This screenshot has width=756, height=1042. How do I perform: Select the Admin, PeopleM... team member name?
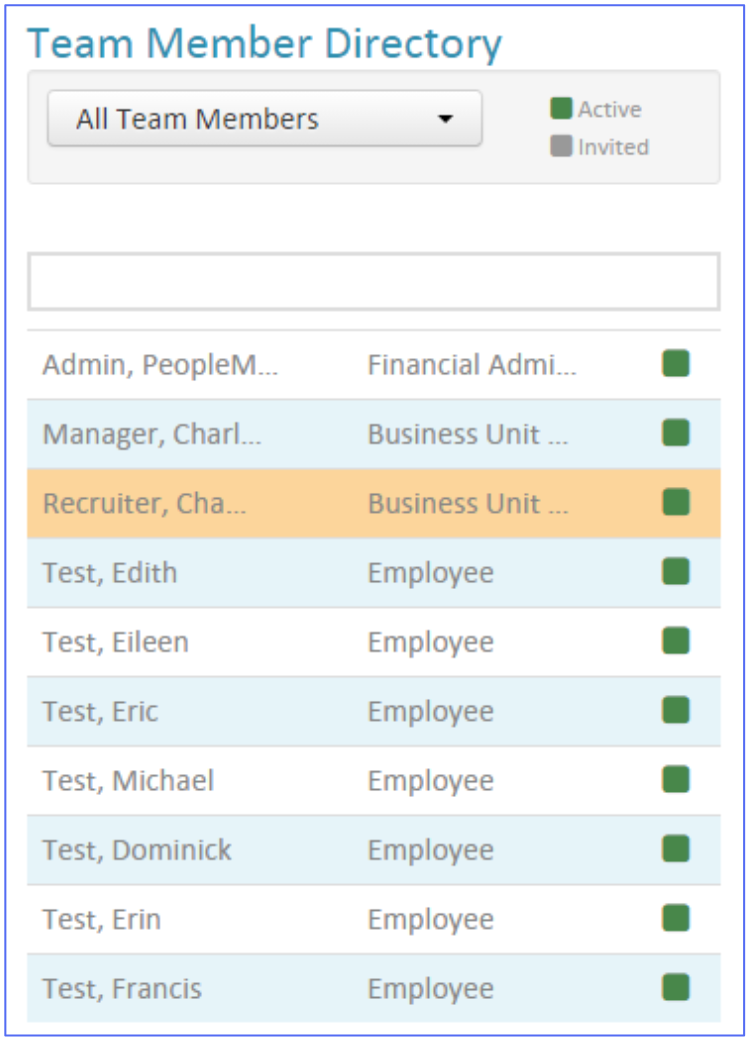click(160, 365)
